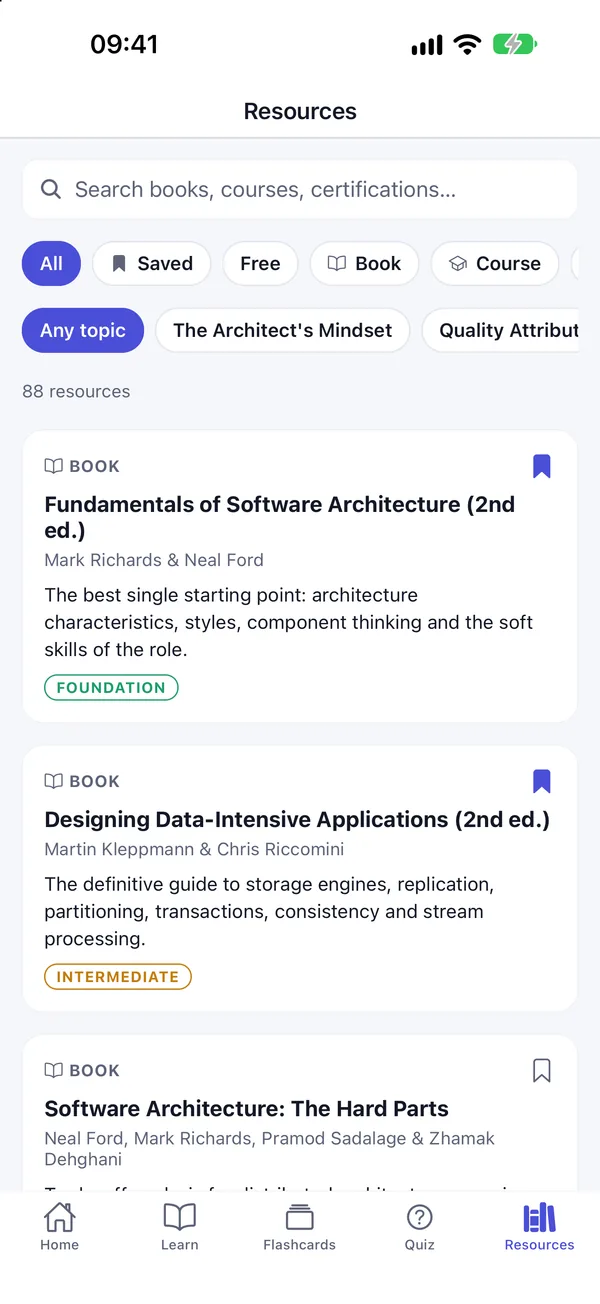Tap the magnifying glass search icon

51,189
